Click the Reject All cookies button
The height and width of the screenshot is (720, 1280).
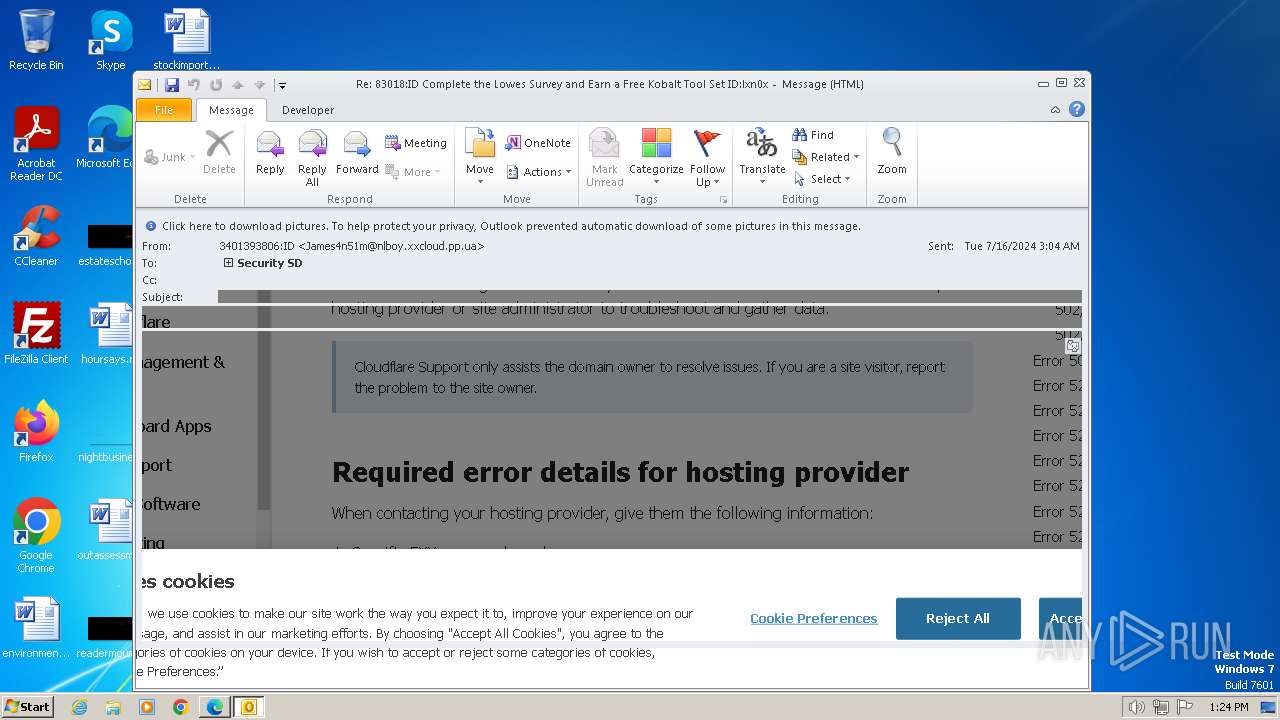958,619
